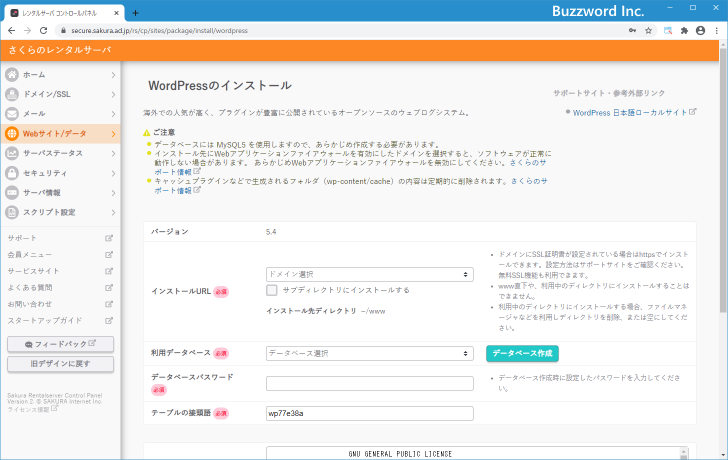
Task: Click the さくらのレンタルサーバ header logo
Action: coord(60,50)
